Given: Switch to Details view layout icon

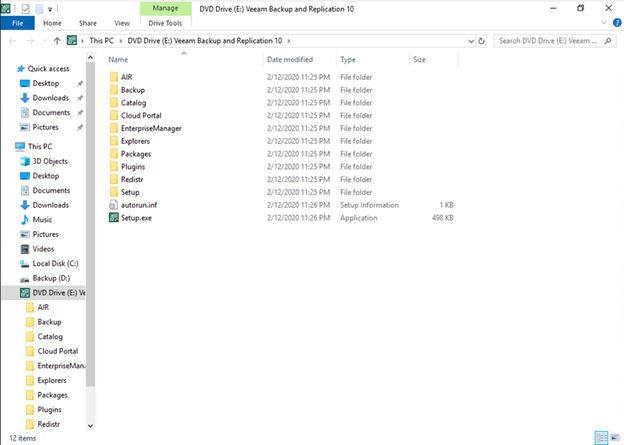Looking at the screenshot, I should (601, 438).
